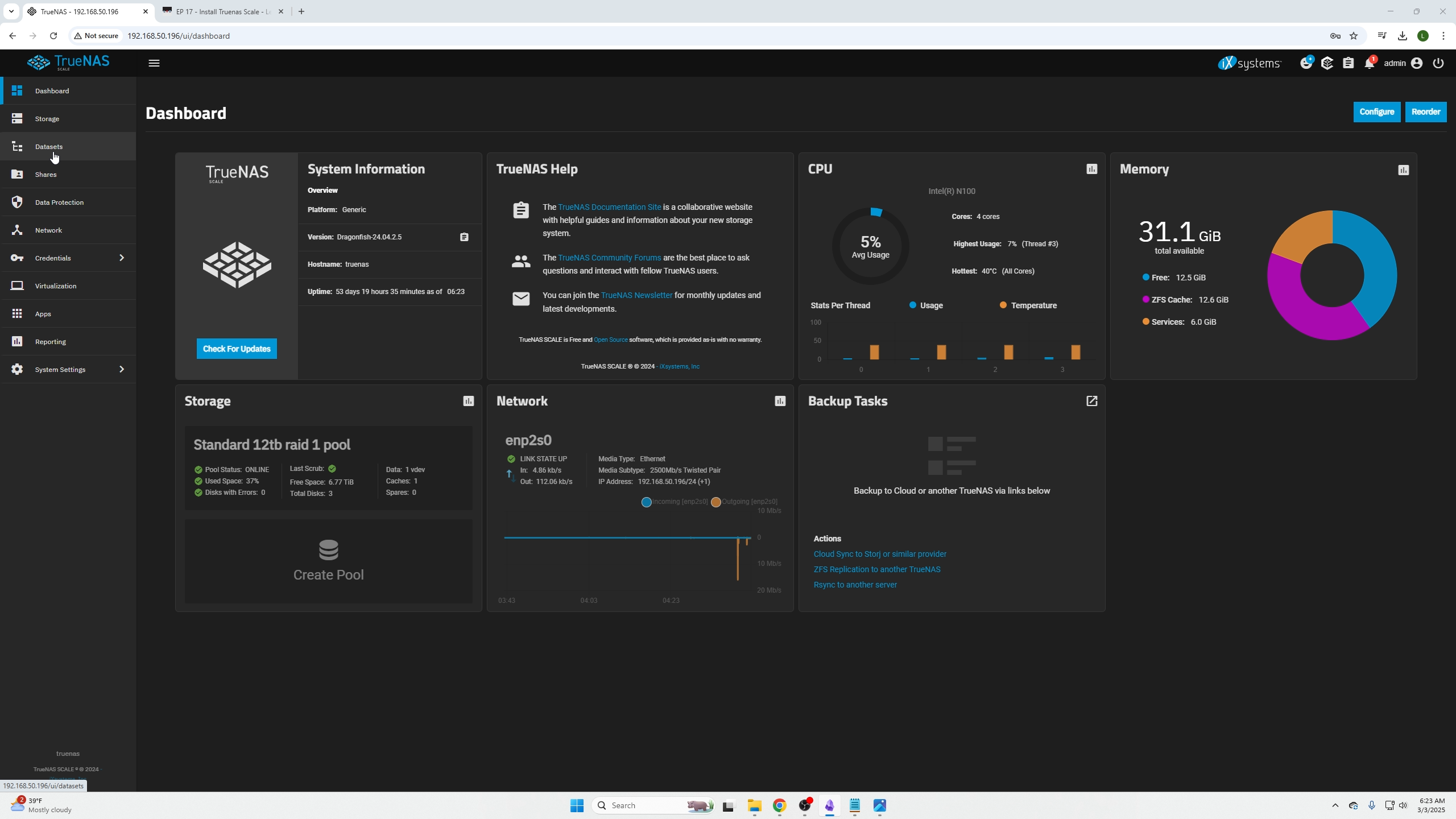Click the Usage legend dot in CPU

click(x=913, y=305)
